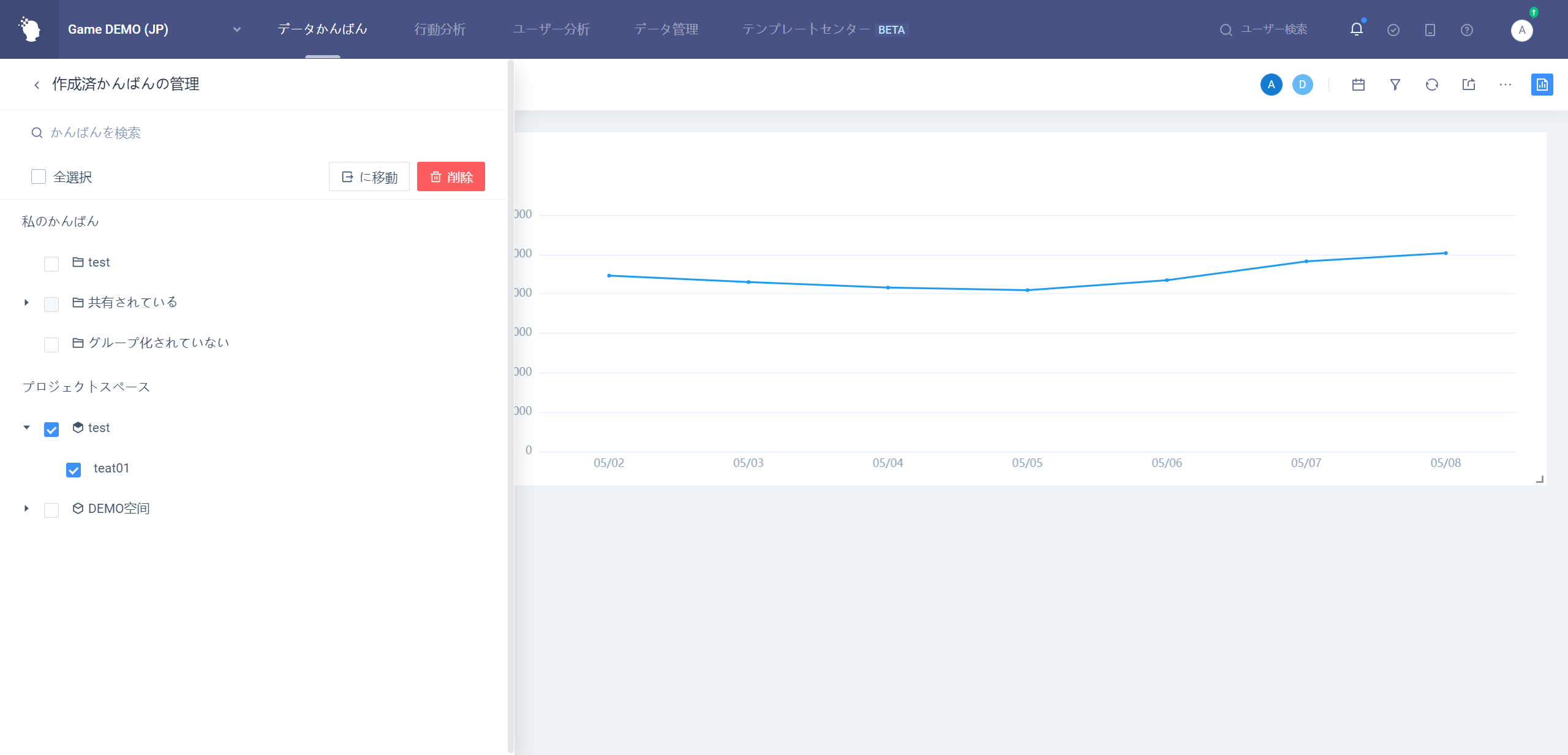This screenshot has height=755, width=1568.
Task: Click the refresh icon
Action: pos(1432,85)
